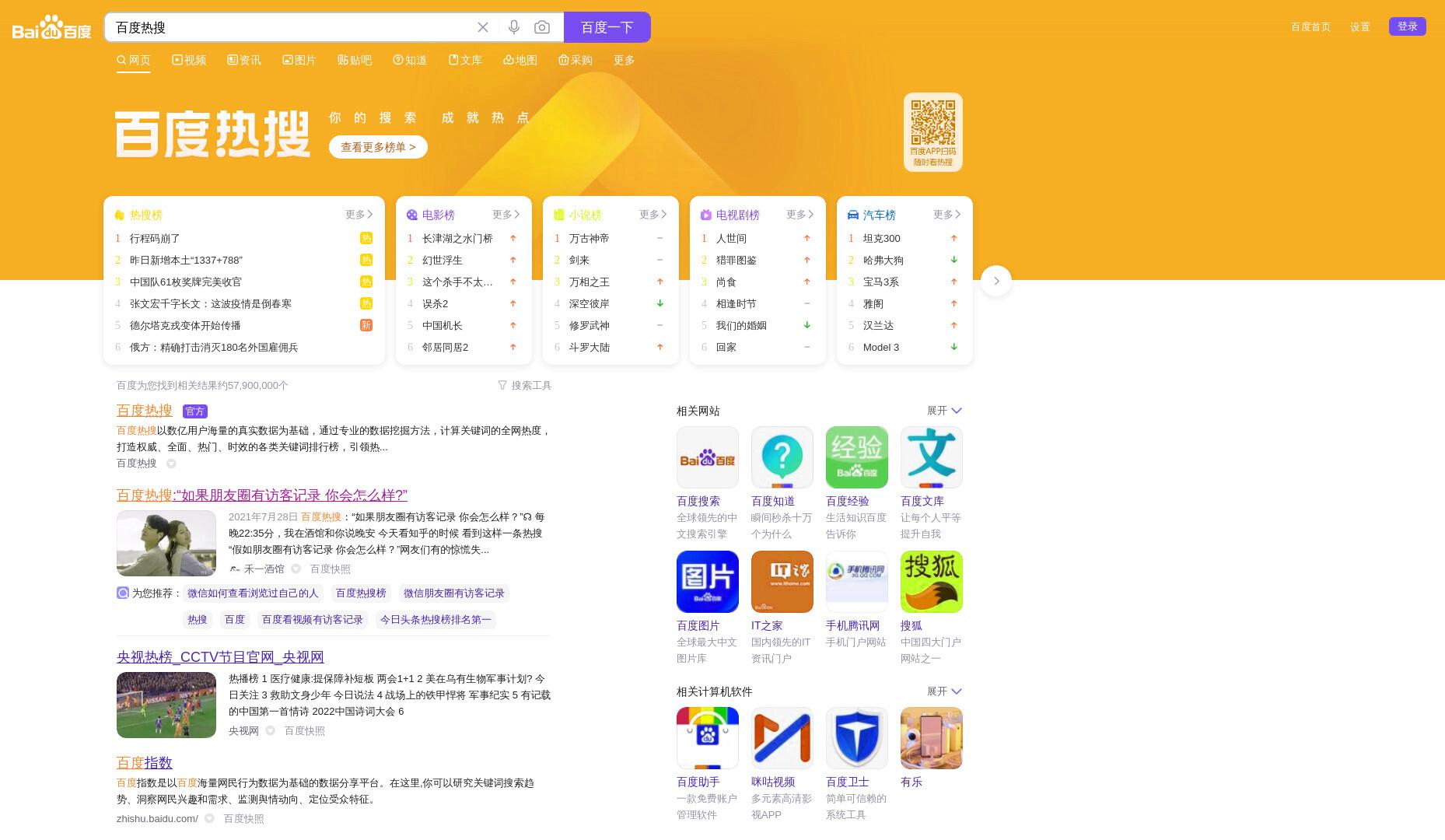This screenshot has height=840, width=1445.
Task: Open TV series 人世间
Action: click(x=731, y=238)
